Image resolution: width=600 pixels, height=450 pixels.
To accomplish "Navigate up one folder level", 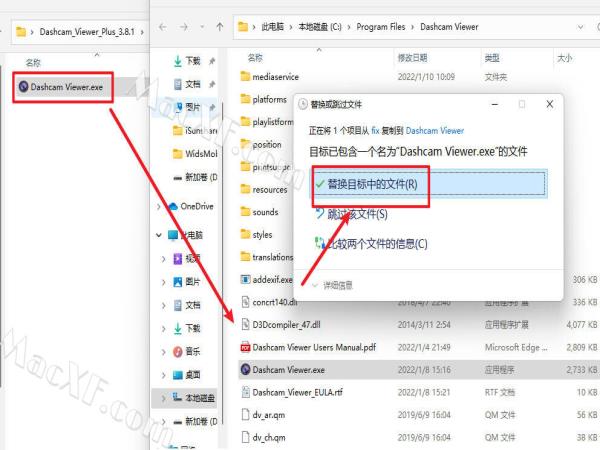I will click(x=220, y=27).
